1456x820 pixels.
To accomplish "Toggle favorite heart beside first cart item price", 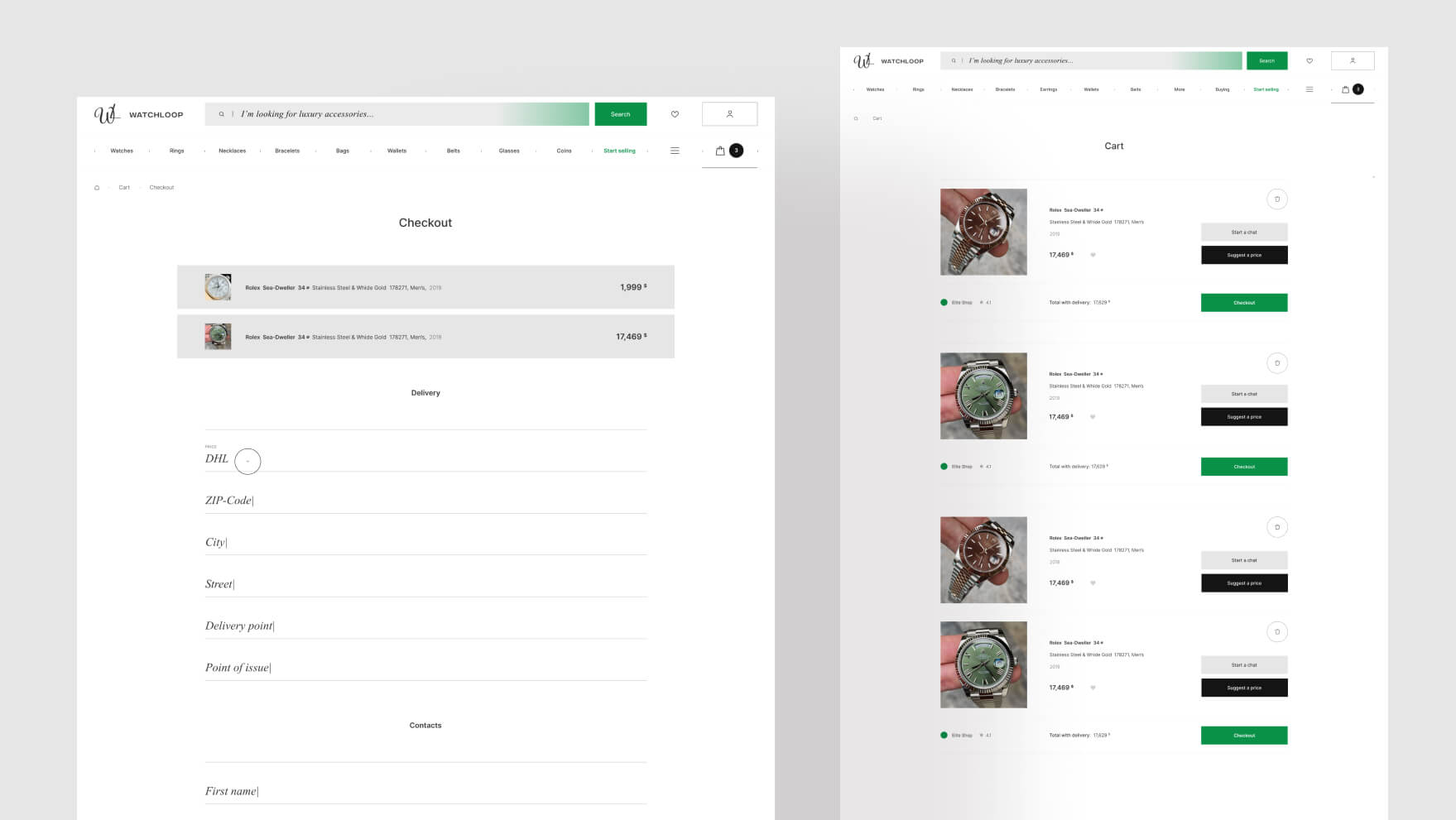I will tap(1093, 255).
